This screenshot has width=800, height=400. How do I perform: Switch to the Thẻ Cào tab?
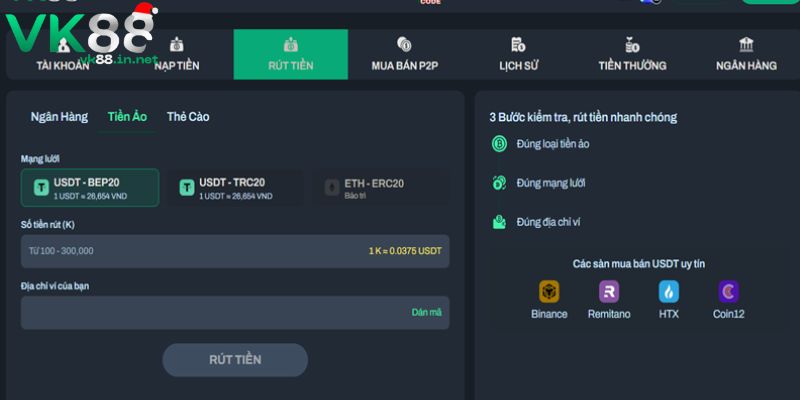coord(188,117)
